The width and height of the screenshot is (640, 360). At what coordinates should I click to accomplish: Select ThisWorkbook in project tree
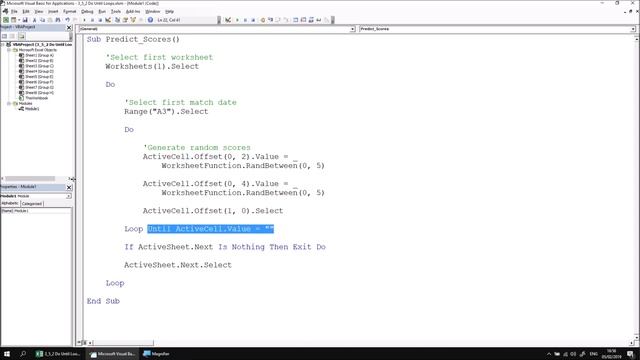tap(36, 98)
